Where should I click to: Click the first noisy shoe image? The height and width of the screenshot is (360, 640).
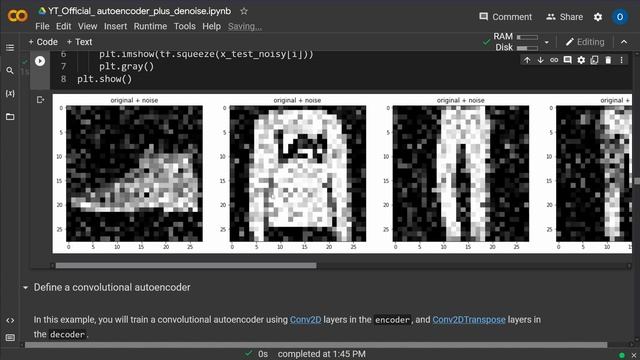[x=134, y=173]
